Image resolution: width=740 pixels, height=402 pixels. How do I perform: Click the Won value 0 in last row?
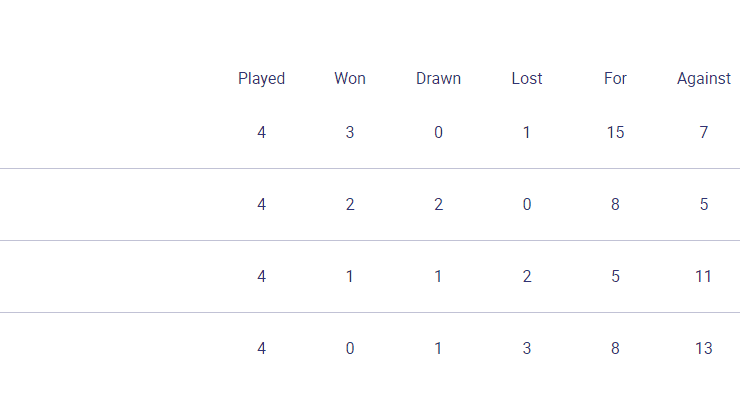pos(350,348)
